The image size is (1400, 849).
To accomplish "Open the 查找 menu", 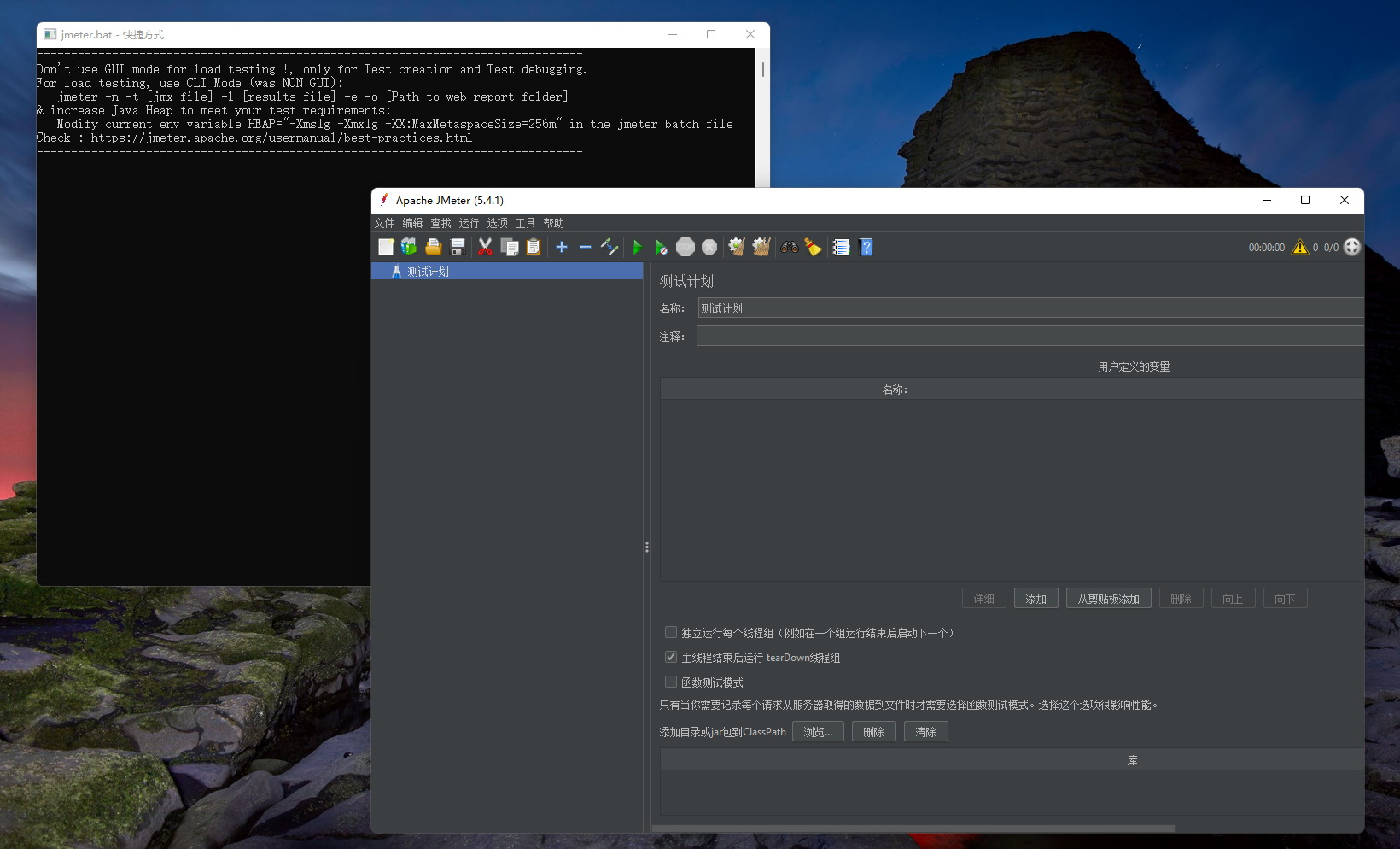I will [440, 223].
